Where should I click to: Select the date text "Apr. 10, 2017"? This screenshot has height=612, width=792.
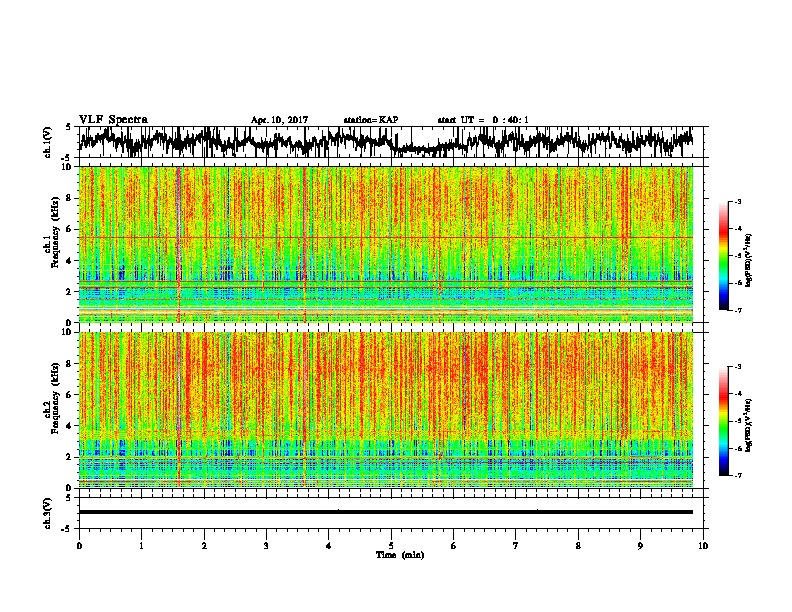tap(279, 120)
